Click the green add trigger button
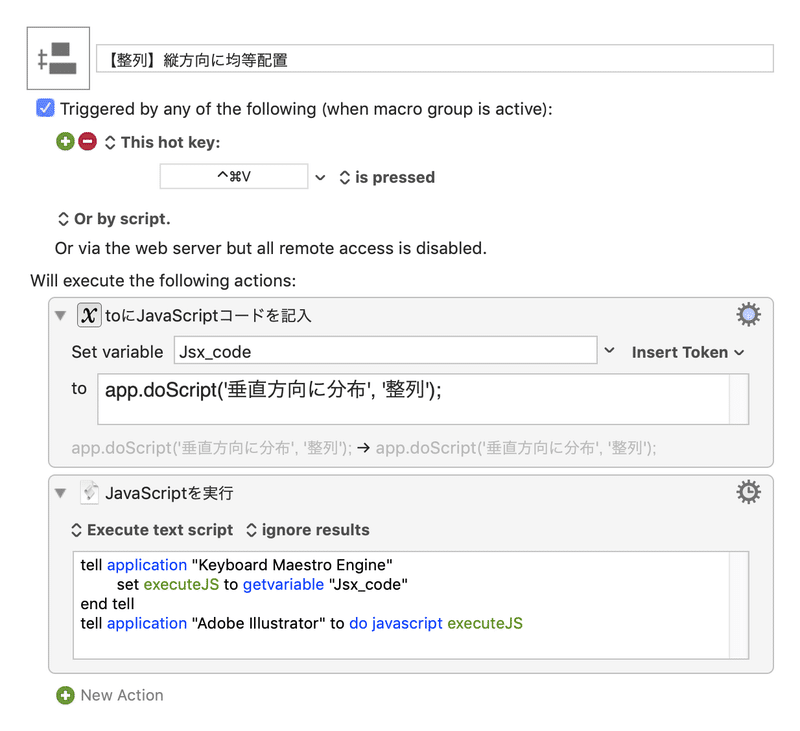The width and height of the screenshot is (800, 731). (x=66, y=142)
